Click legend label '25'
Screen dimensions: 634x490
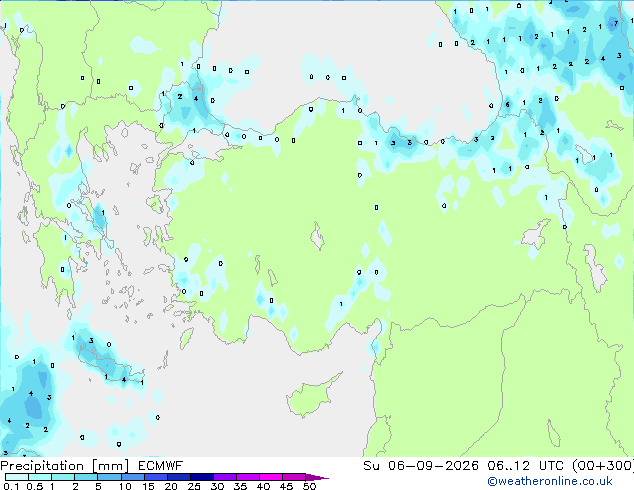[x=194, y=486]
